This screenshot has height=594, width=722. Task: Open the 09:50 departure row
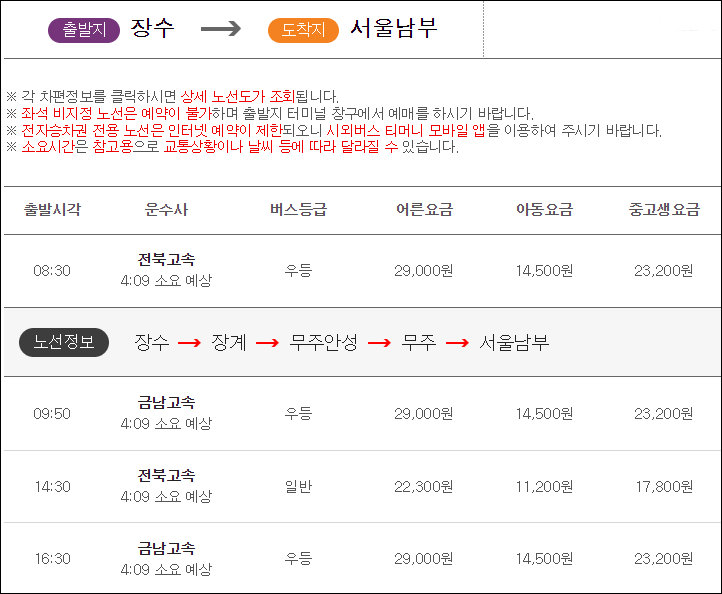[361, 413]
